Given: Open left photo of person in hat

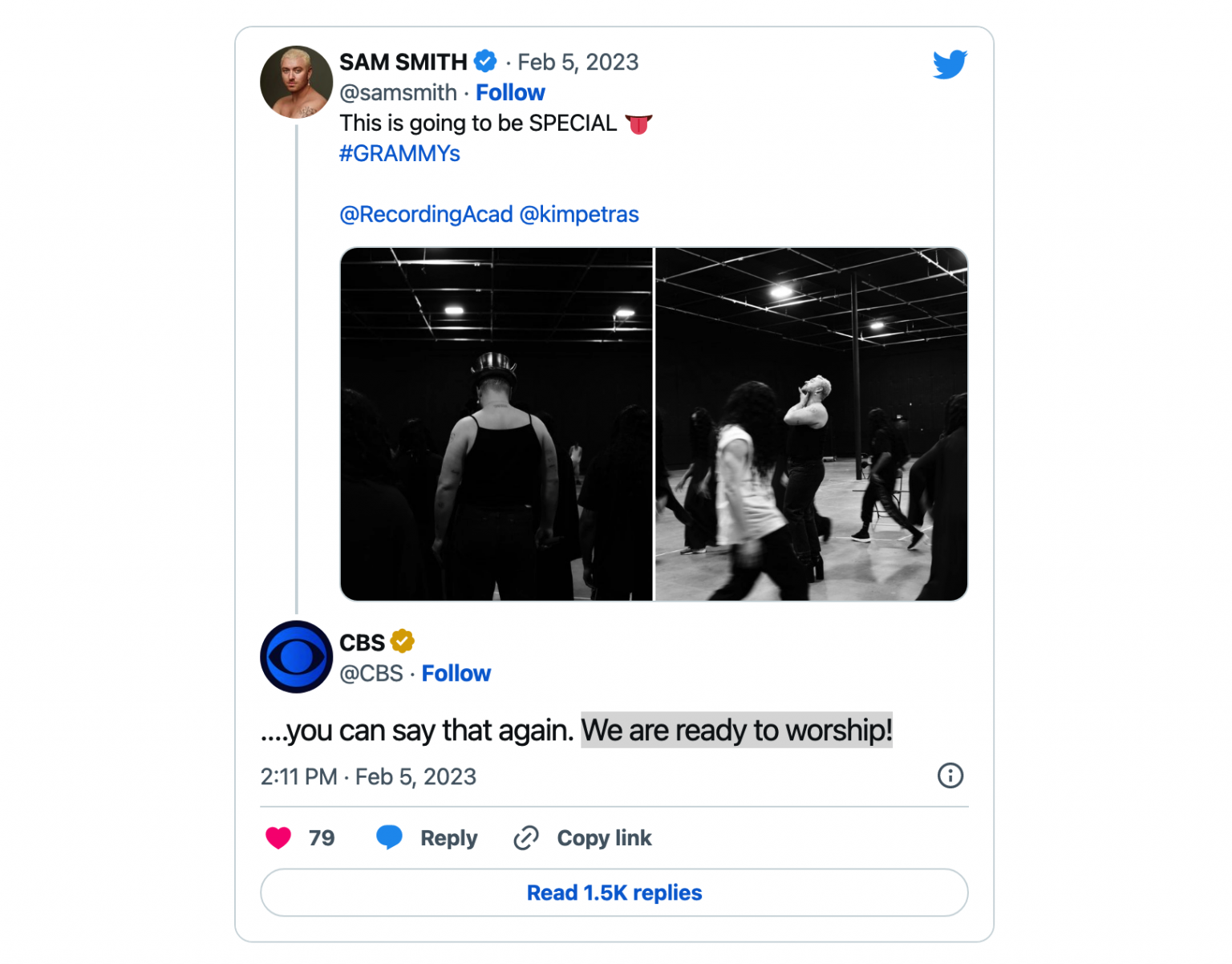Looking at the screenshot, I should [496, 424].
